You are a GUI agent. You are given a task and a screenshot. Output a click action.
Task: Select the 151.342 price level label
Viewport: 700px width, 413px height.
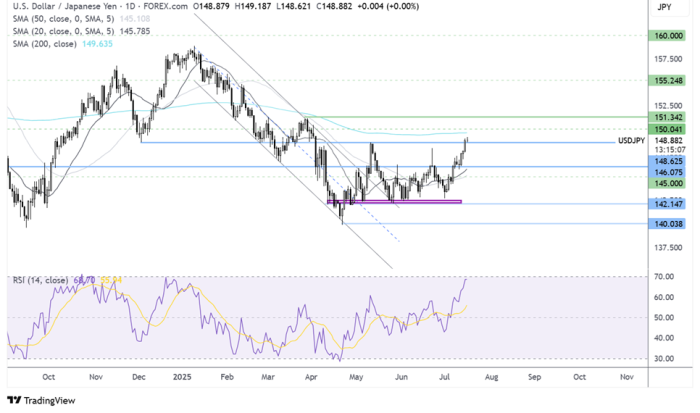[x=667, y=118]
